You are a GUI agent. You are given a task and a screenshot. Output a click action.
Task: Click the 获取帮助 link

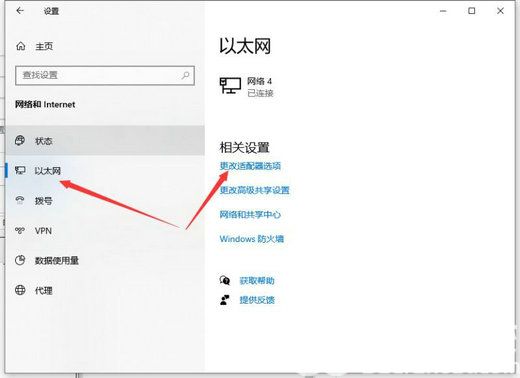[x=257, y=281]
